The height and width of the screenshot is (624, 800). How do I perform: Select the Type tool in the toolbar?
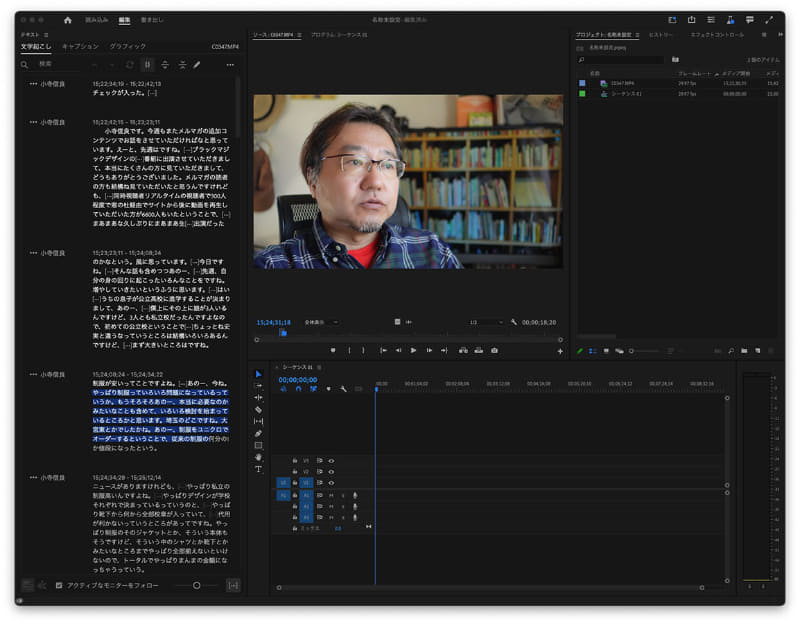(x=258, y=469)
